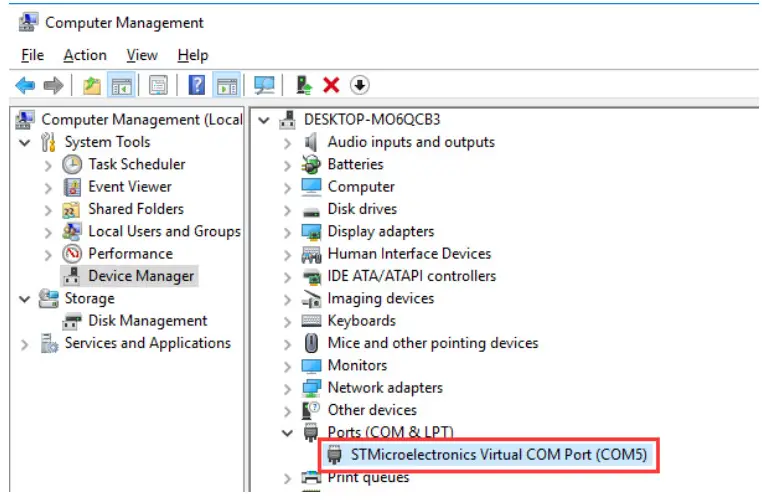Select Device Manager in the tree
Viewport: 762px width, 504px height.
(141, 276)
